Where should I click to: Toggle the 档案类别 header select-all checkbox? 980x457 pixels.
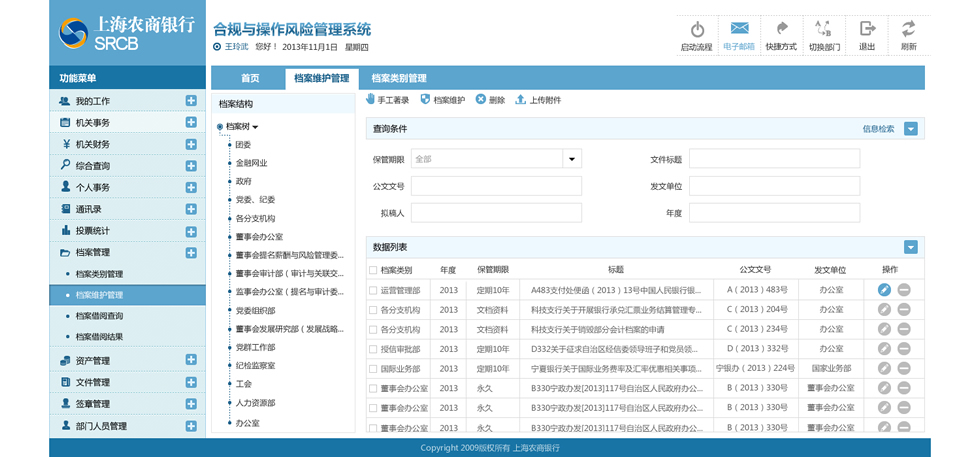coord(373,270)
